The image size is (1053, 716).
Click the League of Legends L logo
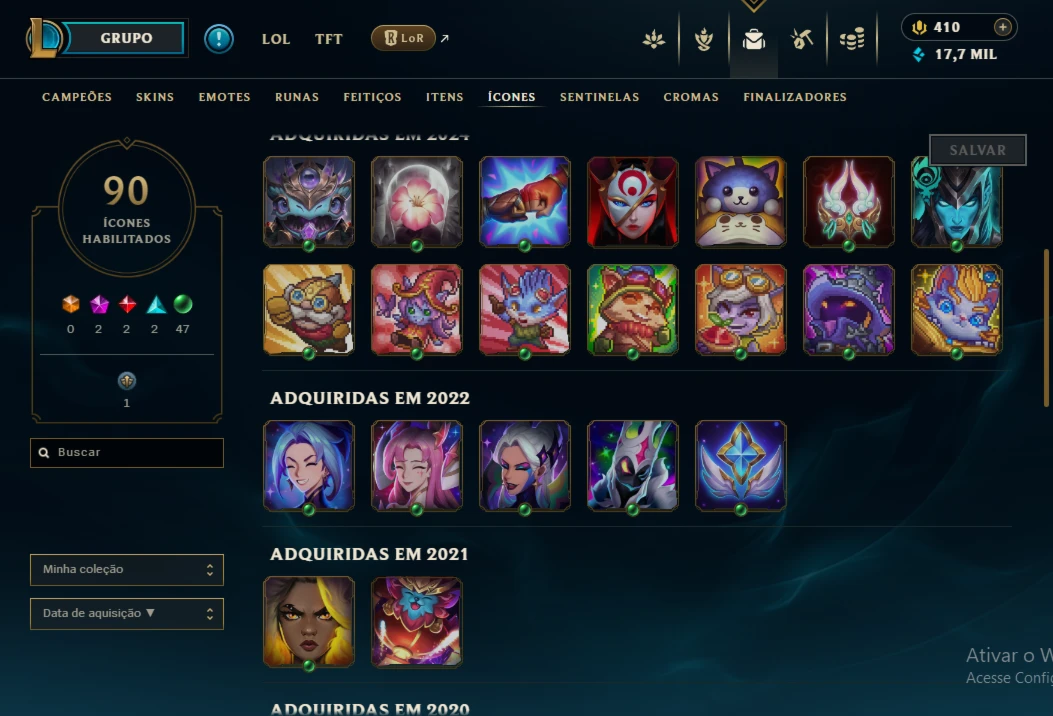pyautogui.click(x=44, y=38)
